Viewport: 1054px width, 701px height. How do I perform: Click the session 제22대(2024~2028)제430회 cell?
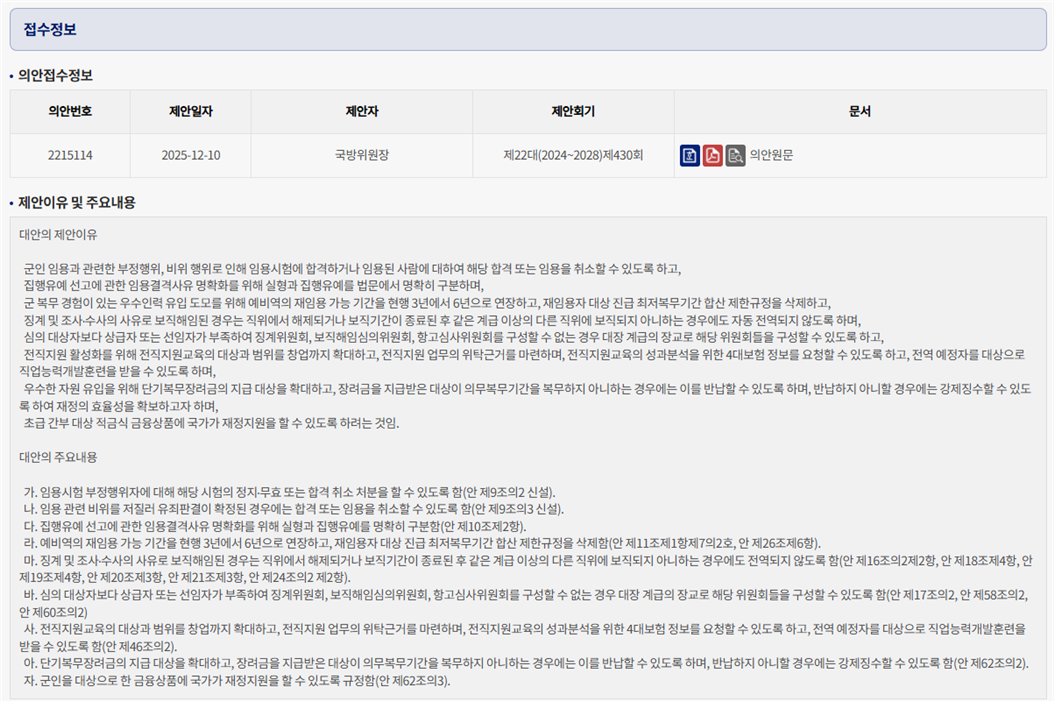point(573,155)
